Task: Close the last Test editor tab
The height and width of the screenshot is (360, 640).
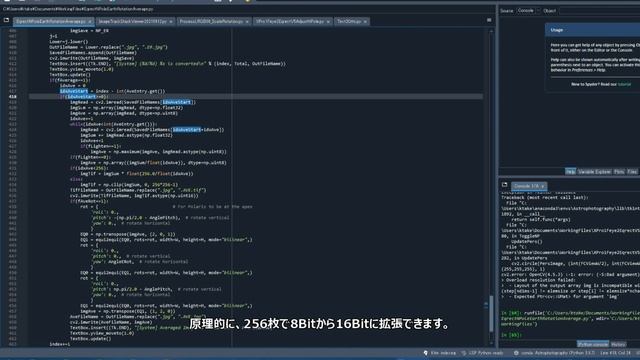Action: 365,22
